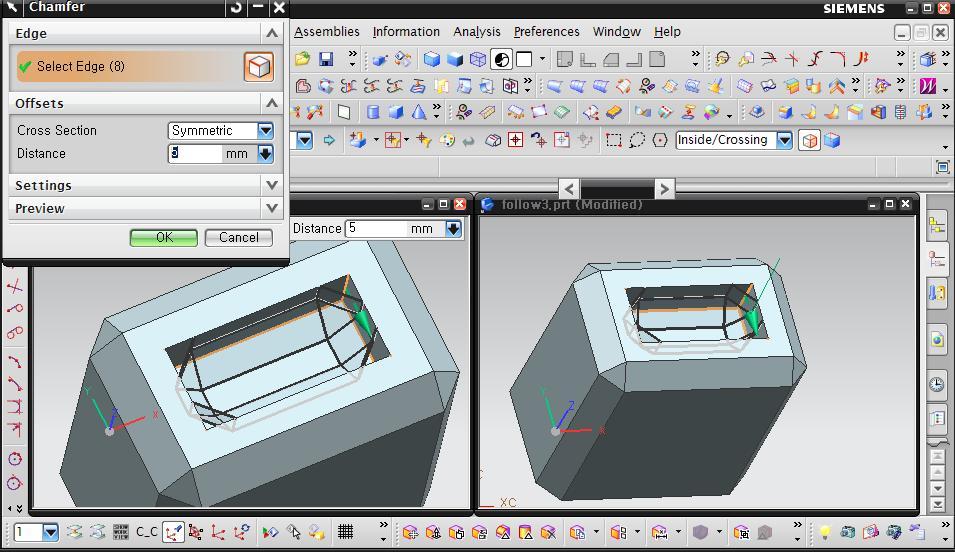Click the lasso selection icon
This screenshot has width=955, height=552.
(636, 140)
